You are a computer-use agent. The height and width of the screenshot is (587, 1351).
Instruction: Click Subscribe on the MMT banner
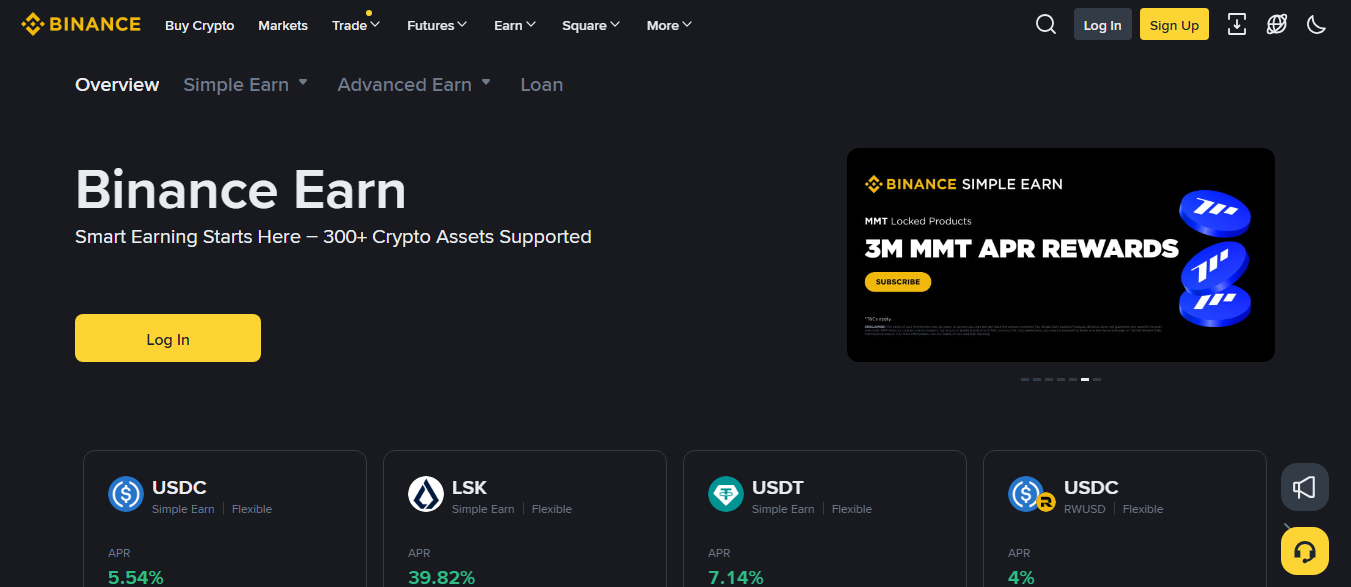click(x=898, y=282)
